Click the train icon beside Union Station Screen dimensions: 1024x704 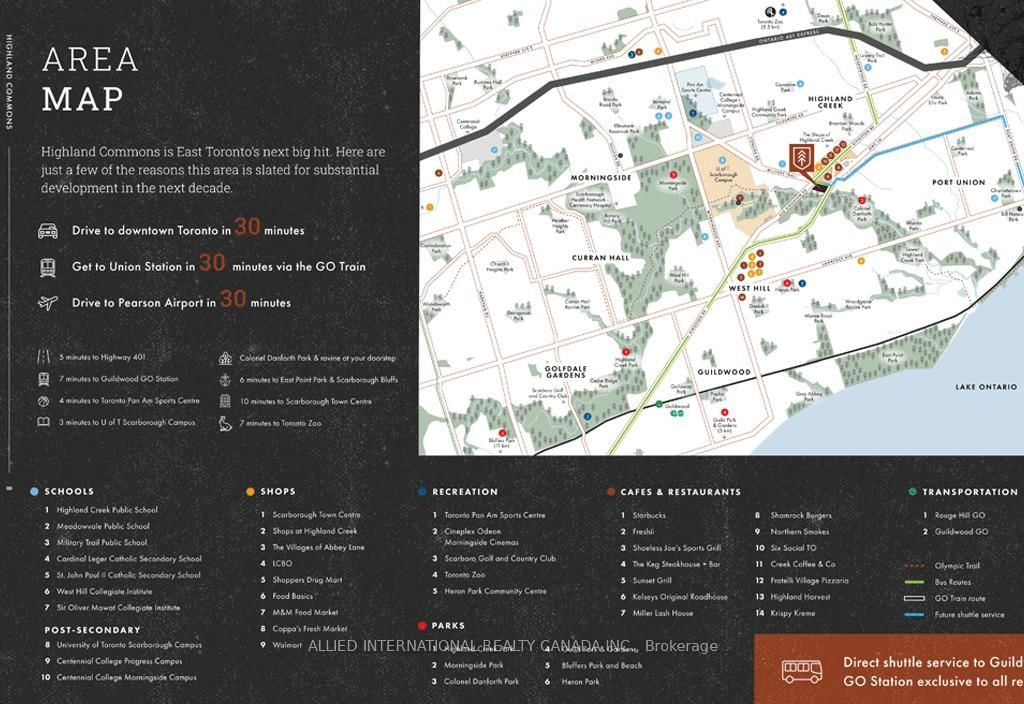pyautogui.click(x=47, y=267)
